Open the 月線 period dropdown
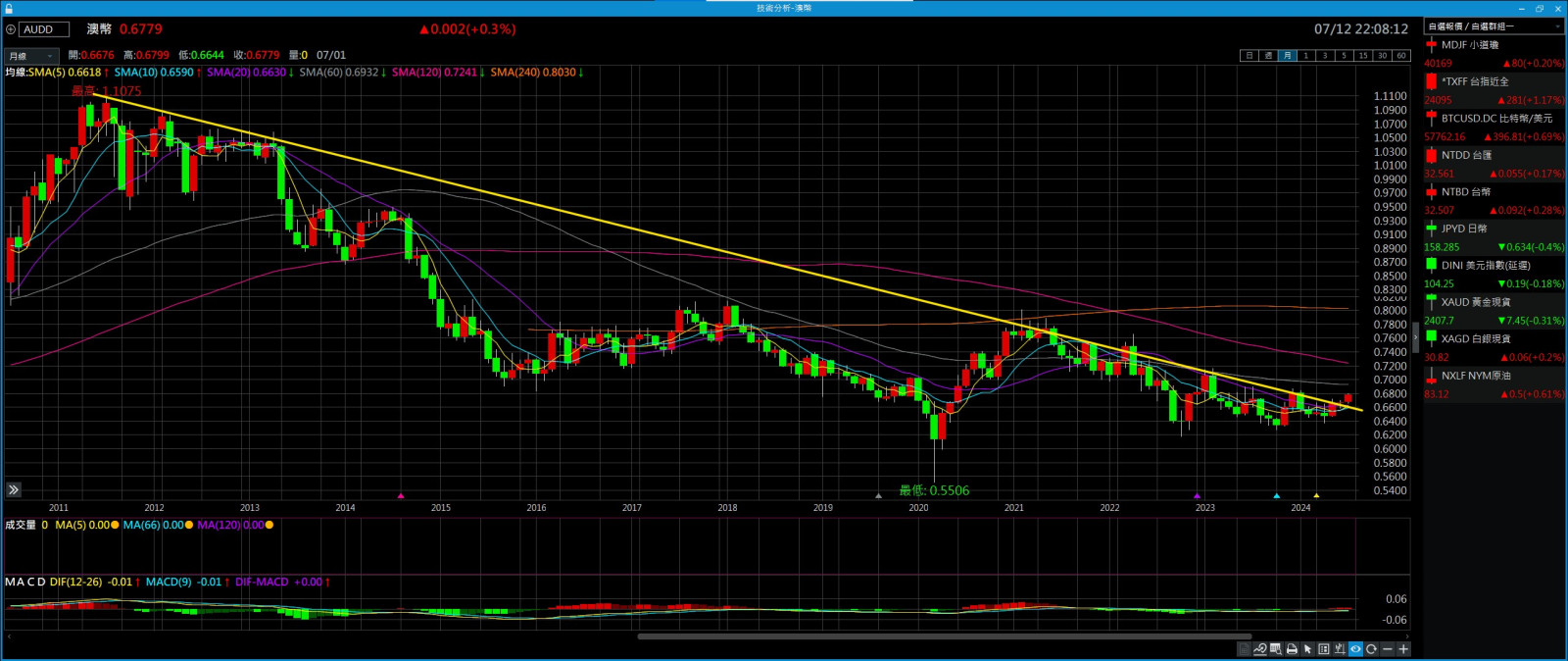The height and width of the screenshot is (661, 1568). 31,56
